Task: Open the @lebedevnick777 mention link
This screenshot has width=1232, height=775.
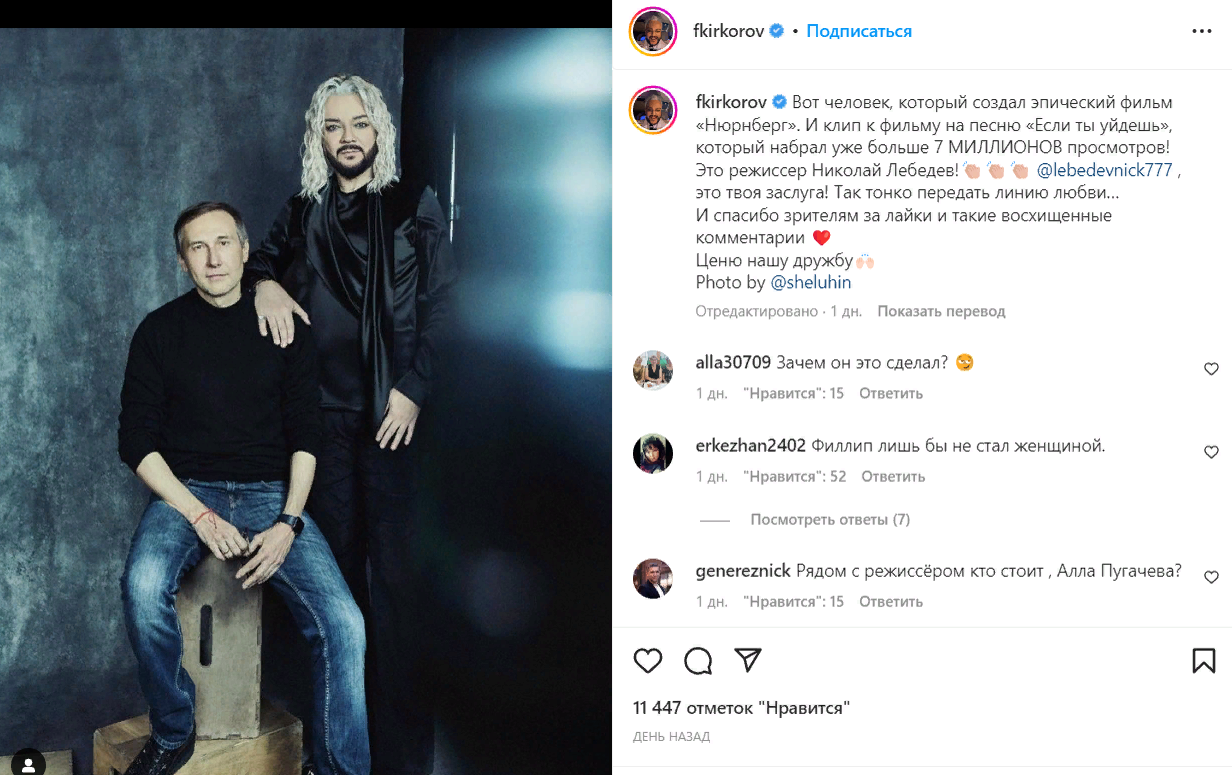Action: tap(1104, 170)
